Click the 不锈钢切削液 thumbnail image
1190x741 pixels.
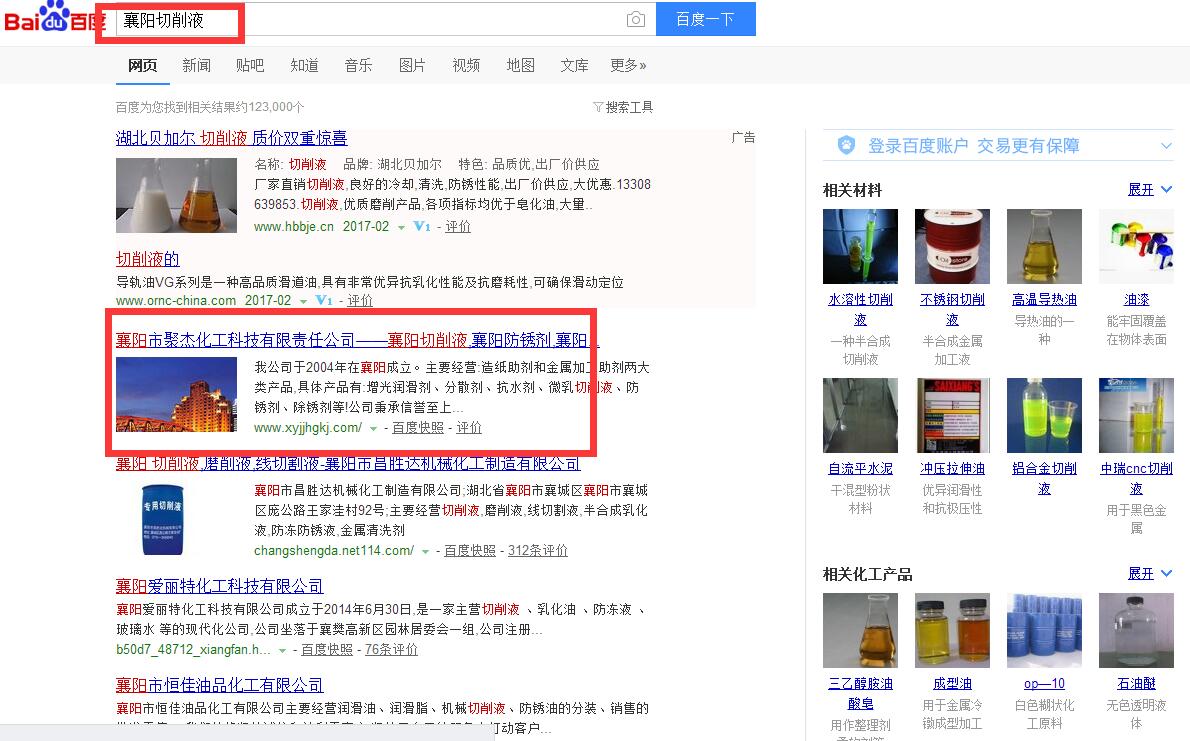(x=952, y=247)
